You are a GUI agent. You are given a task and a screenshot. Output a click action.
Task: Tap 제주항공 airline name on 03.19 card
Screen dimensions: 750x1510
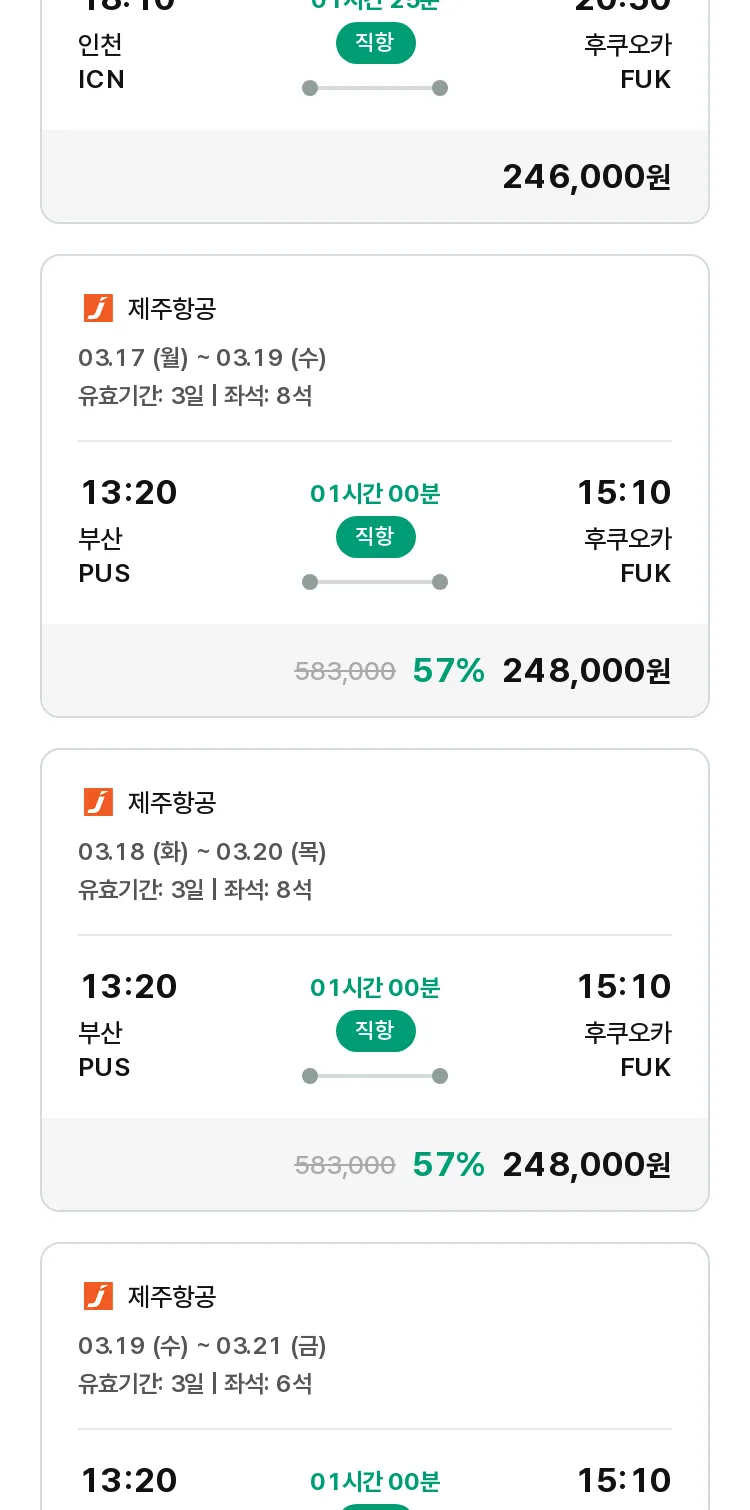pyautogui.click(x=172, y=1297)
